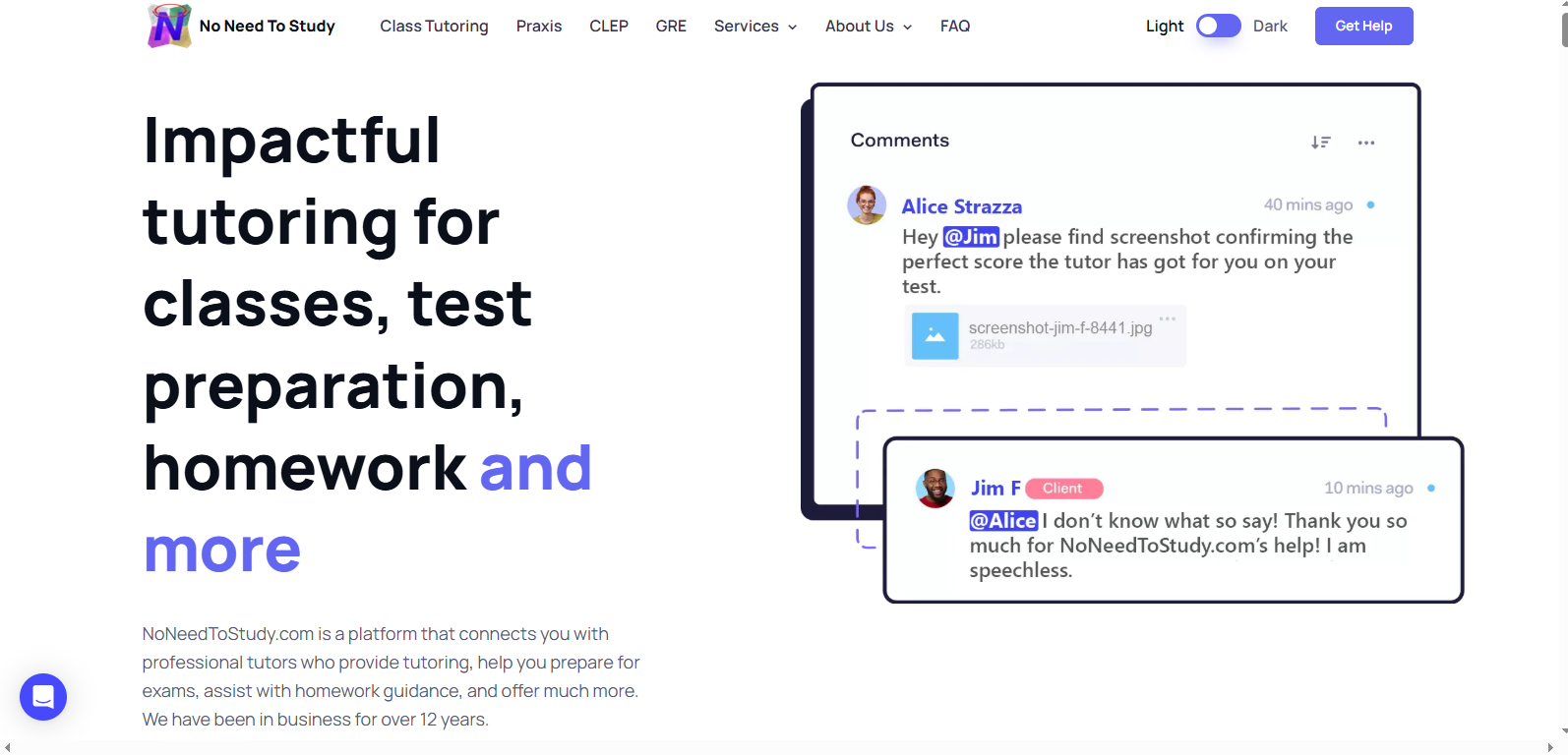Open the Class Tutoring menu item

click(434, 27)
